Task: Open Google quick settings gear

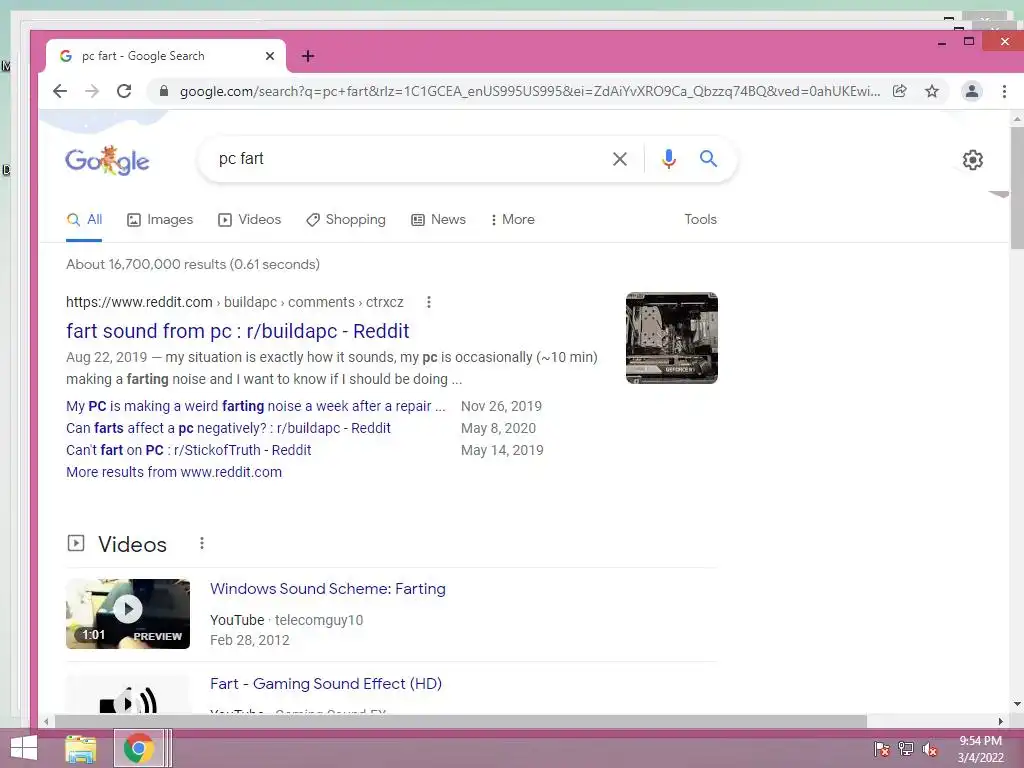Action: (x=972, y=160)
